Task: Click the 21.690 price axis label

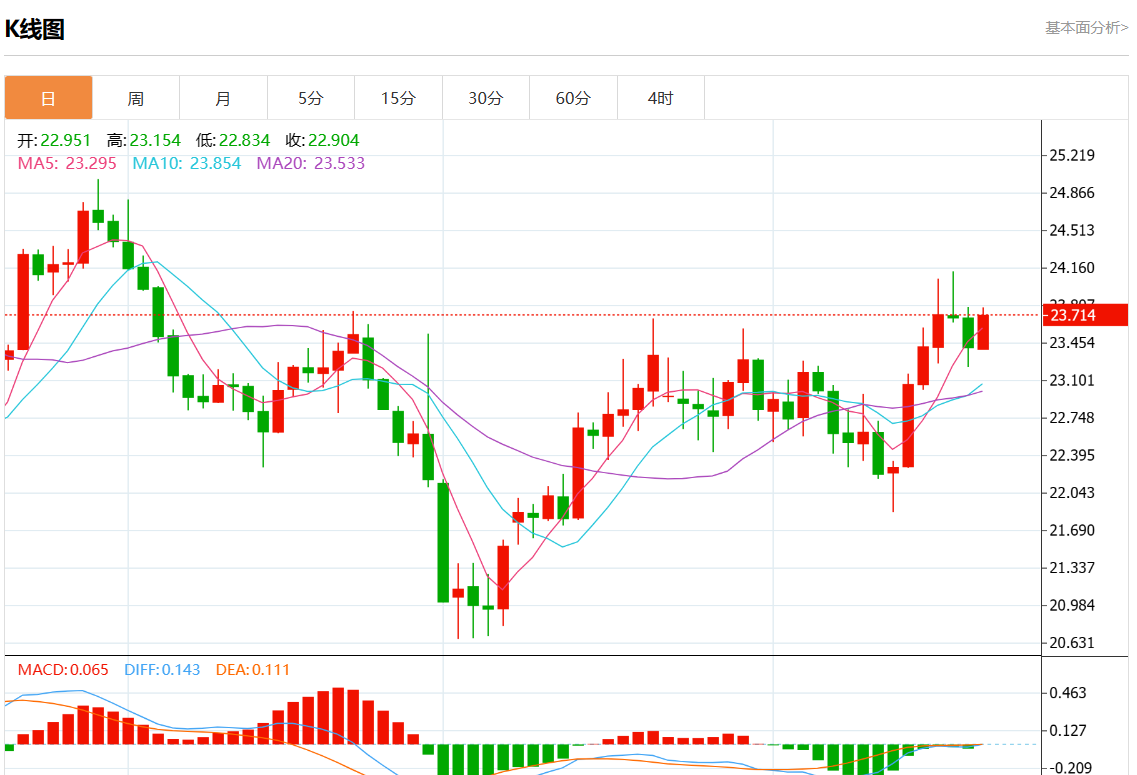Action: 1072,531
